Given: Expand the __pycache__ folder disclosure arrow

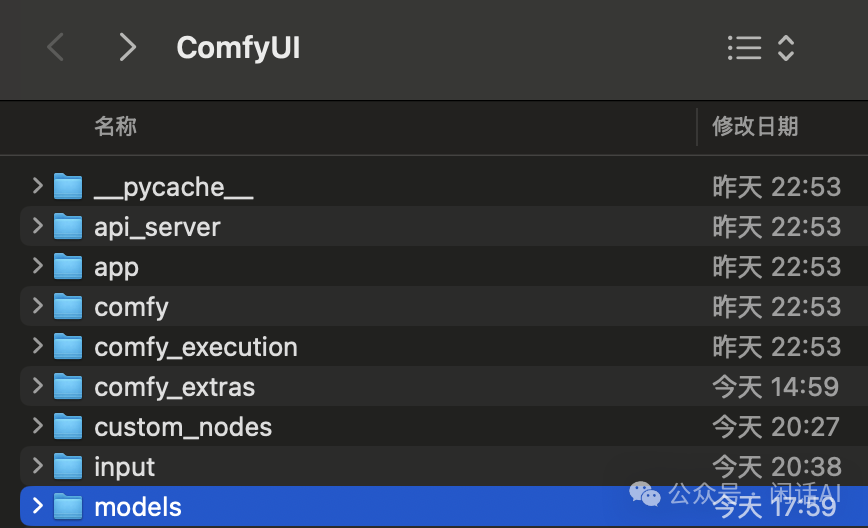Looking at the screenshot, I should [x=37, y=186].
